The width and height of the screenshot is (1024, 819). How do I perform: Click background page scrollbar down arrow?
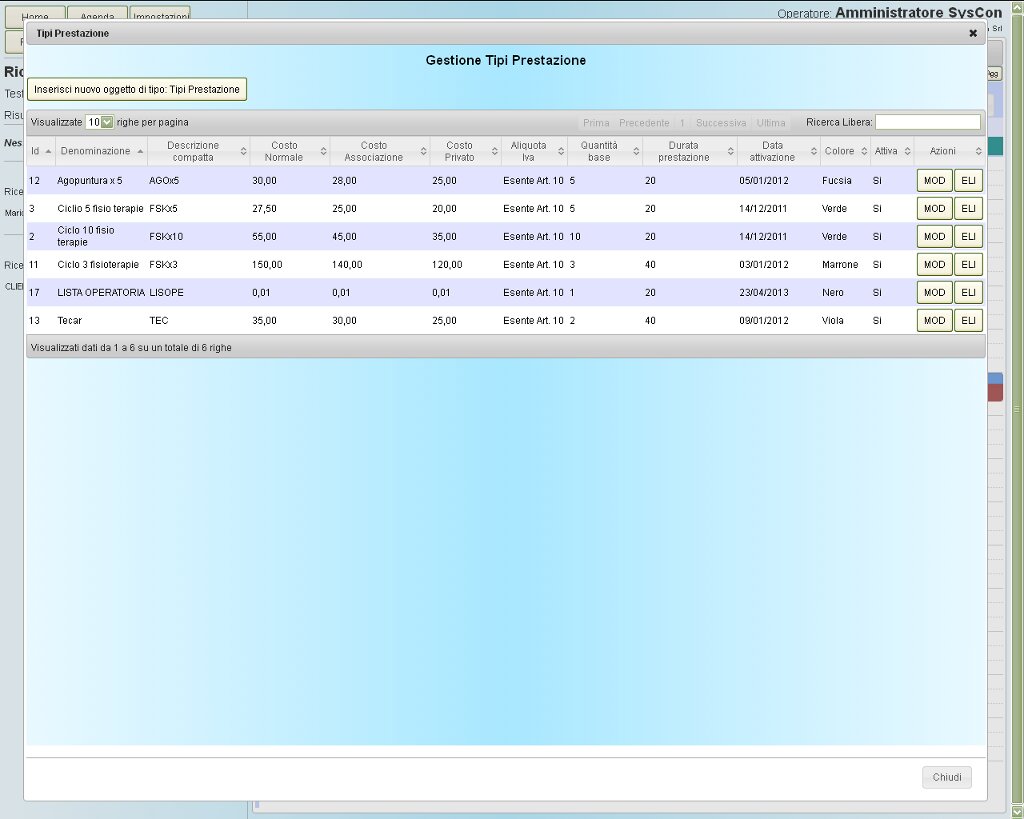click(x=1017, y=812)
